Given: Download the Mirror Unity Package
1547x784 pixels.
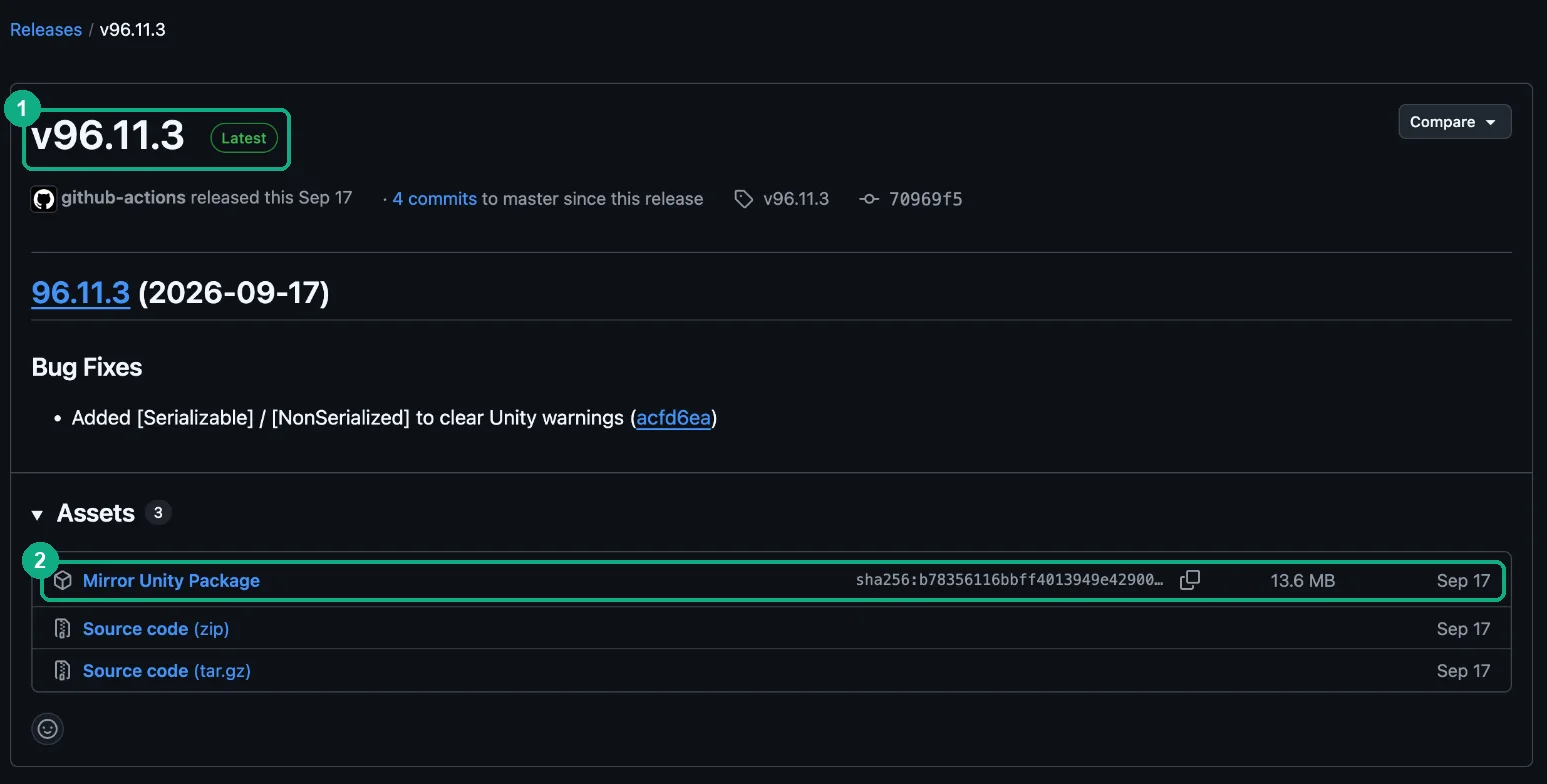Looking at the screenshot, I should (x=171, y=580).
